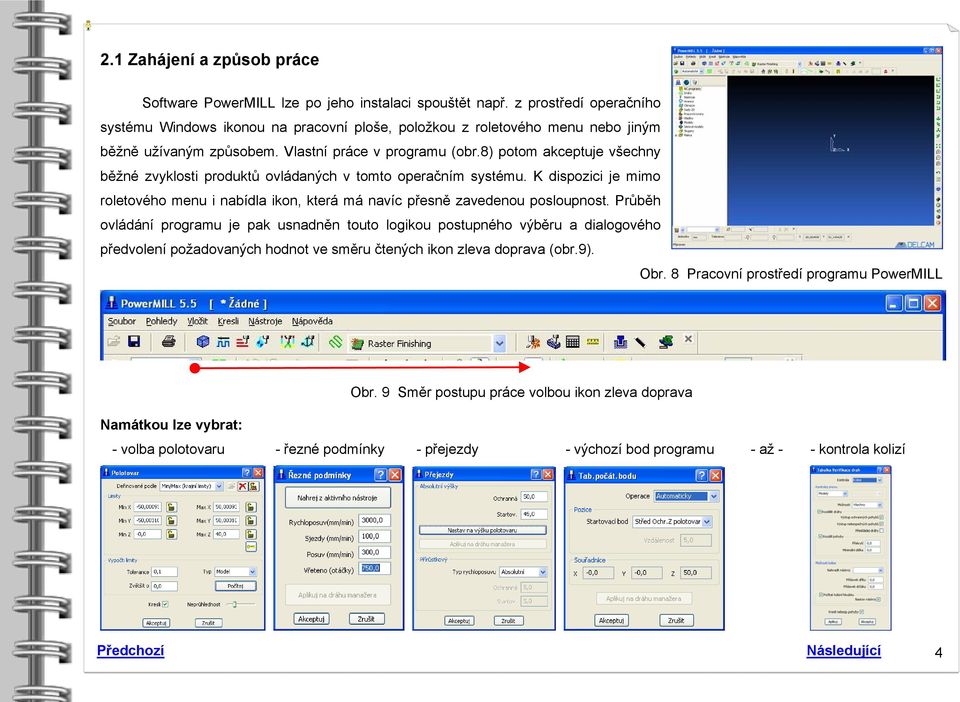Toggle the Max Z lock icon in Polotovar
The width and height of the screenshot is (960, 702).
250,534
